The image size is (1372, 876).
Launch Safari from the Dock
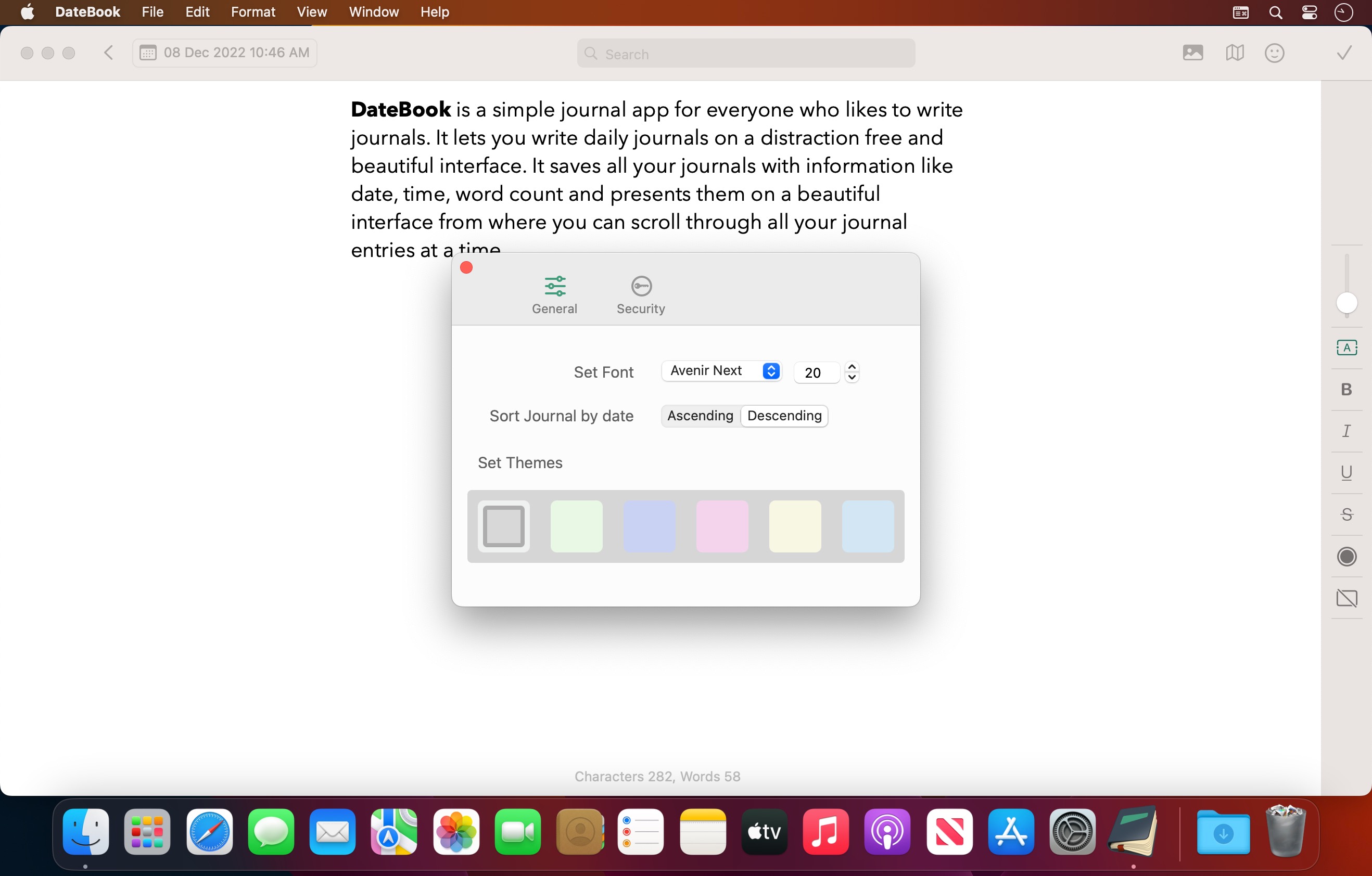pos(209,832)
